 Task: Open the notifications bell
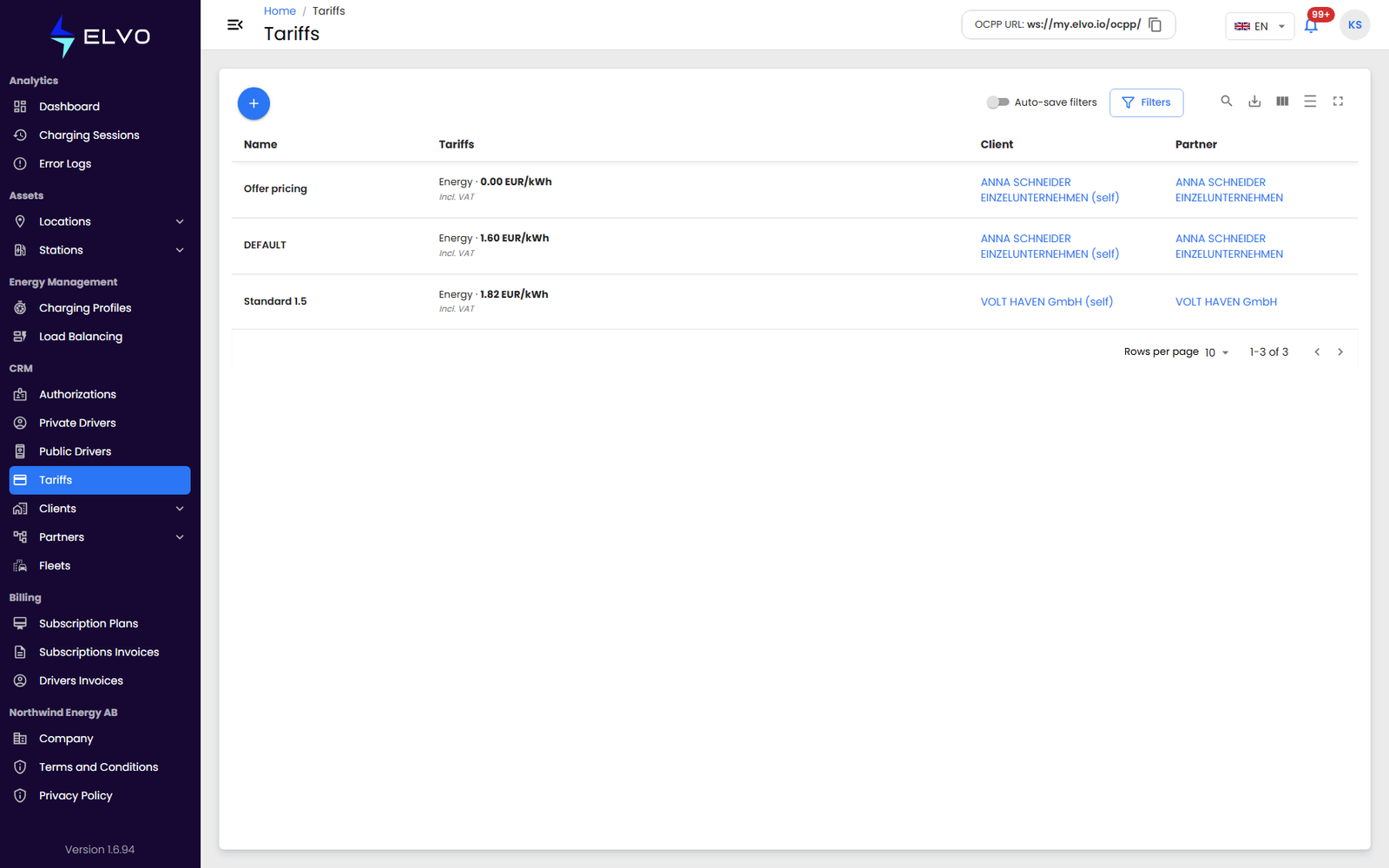1311,26
